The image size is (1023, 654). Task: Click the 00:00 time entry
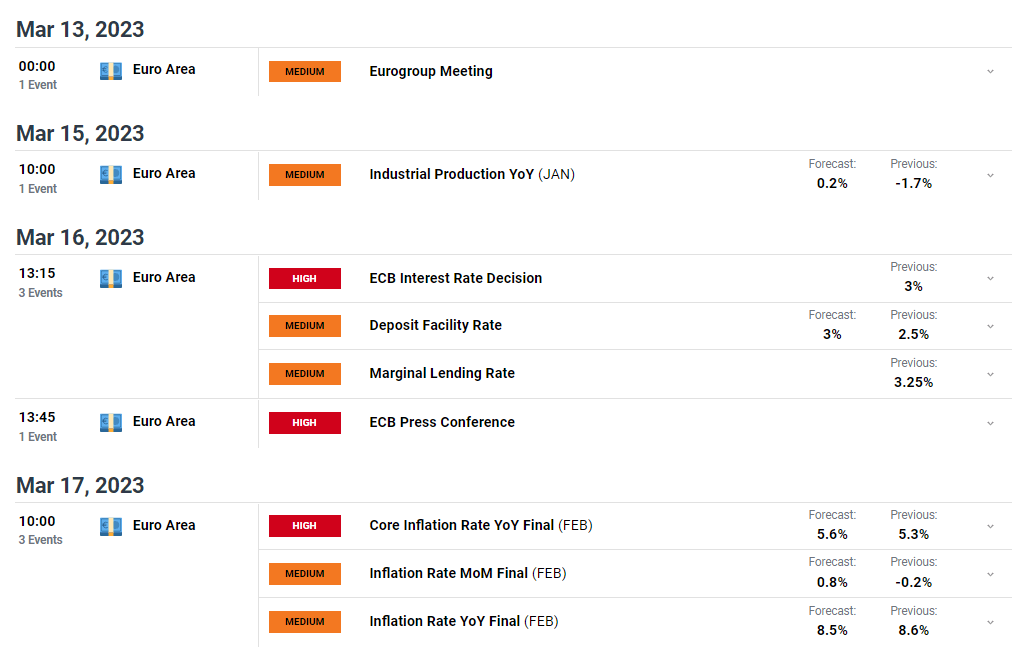(x=37, y=66)
